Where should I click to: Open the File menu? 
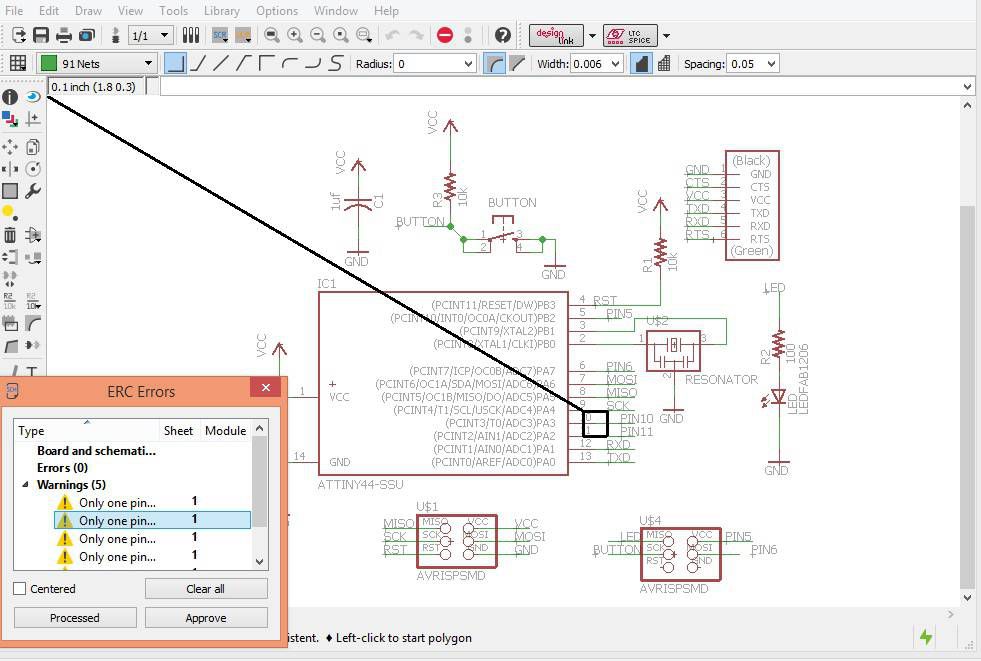pos(14,11)
